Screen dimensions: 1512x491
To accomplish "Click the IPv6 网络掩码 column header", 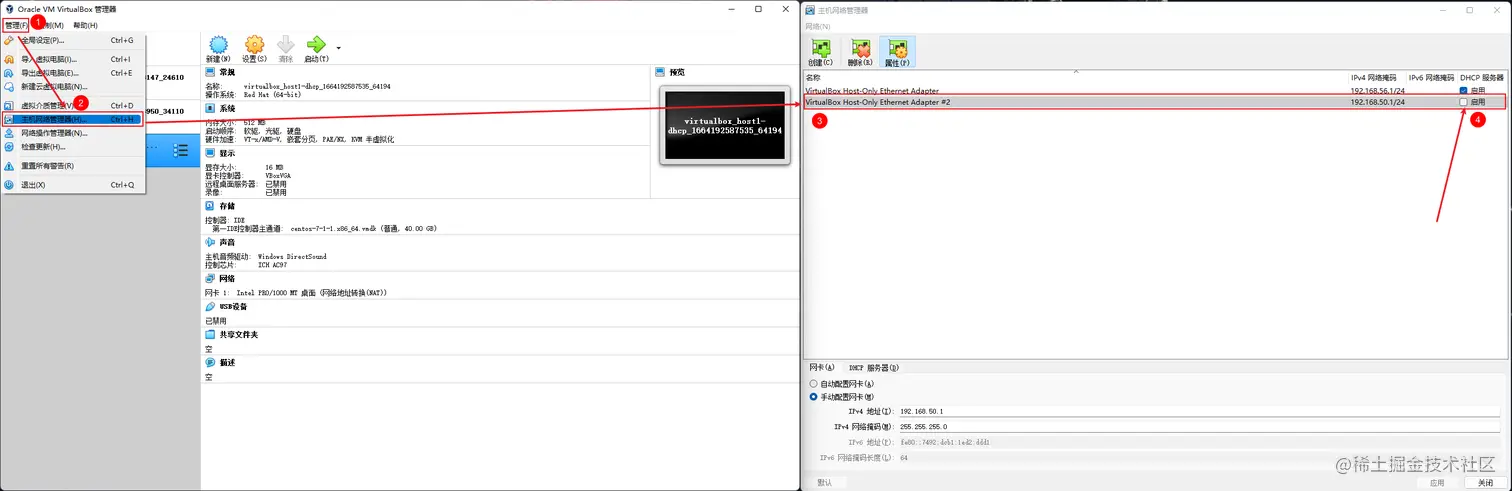I will pos(1430,77).
